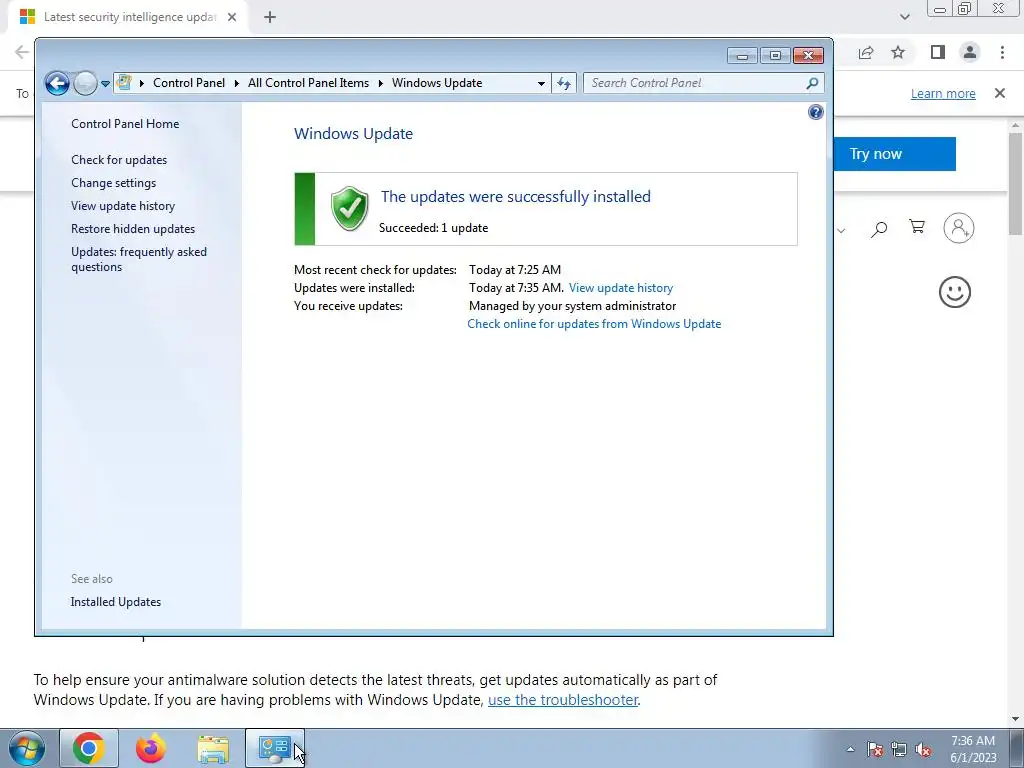
Task: Bookmark this page with star icon
Action: [x=898, y=52]
